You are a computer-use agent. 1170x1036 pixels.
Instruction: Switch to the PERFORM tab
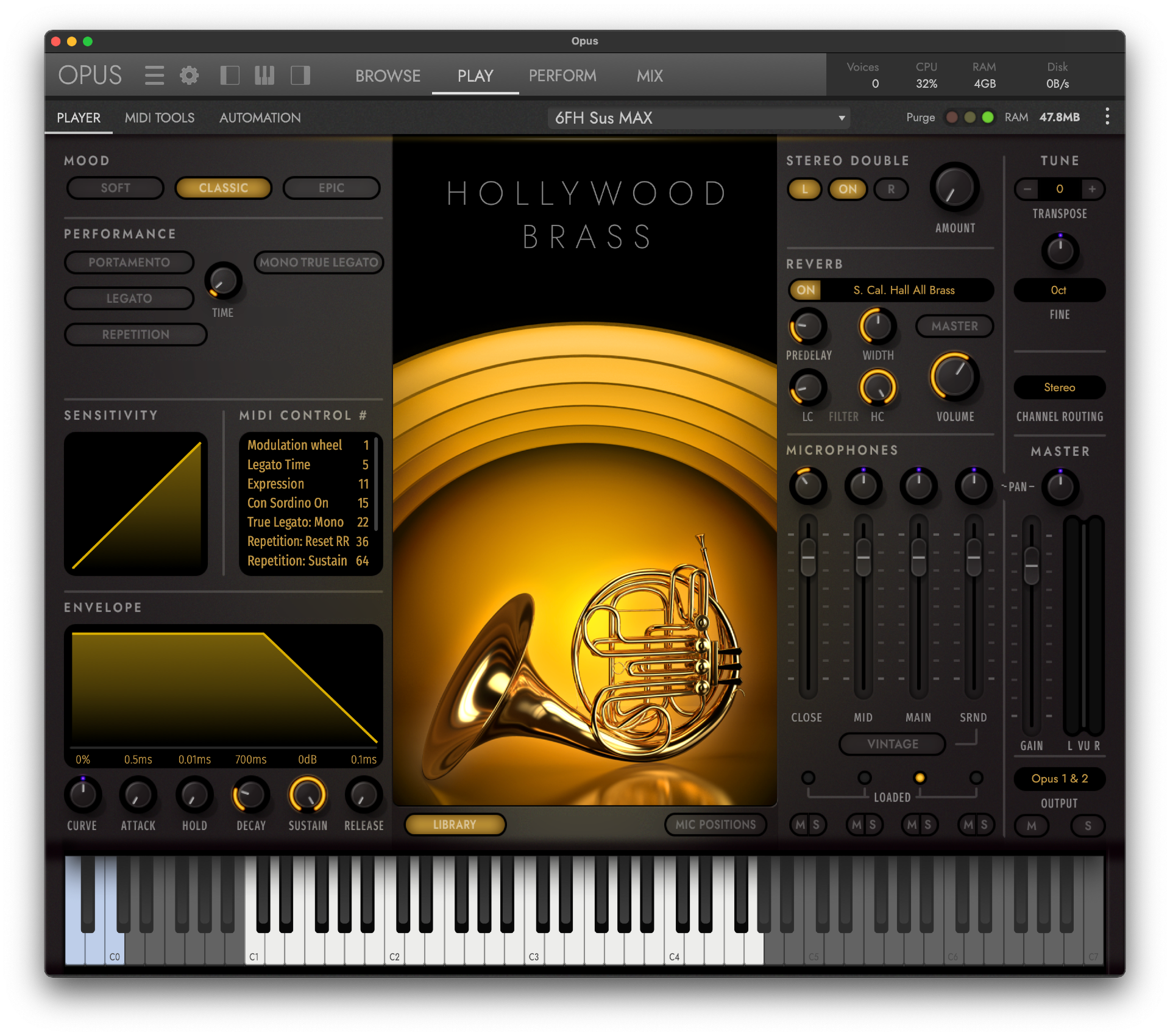tap(562, 76)
